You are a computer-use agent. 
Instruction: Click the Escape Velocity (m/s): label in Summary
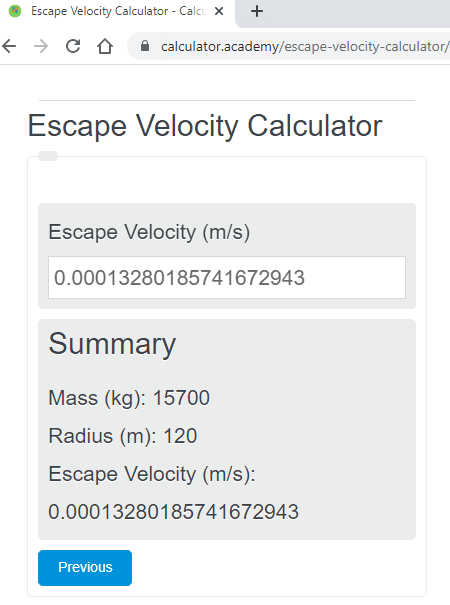152,474
